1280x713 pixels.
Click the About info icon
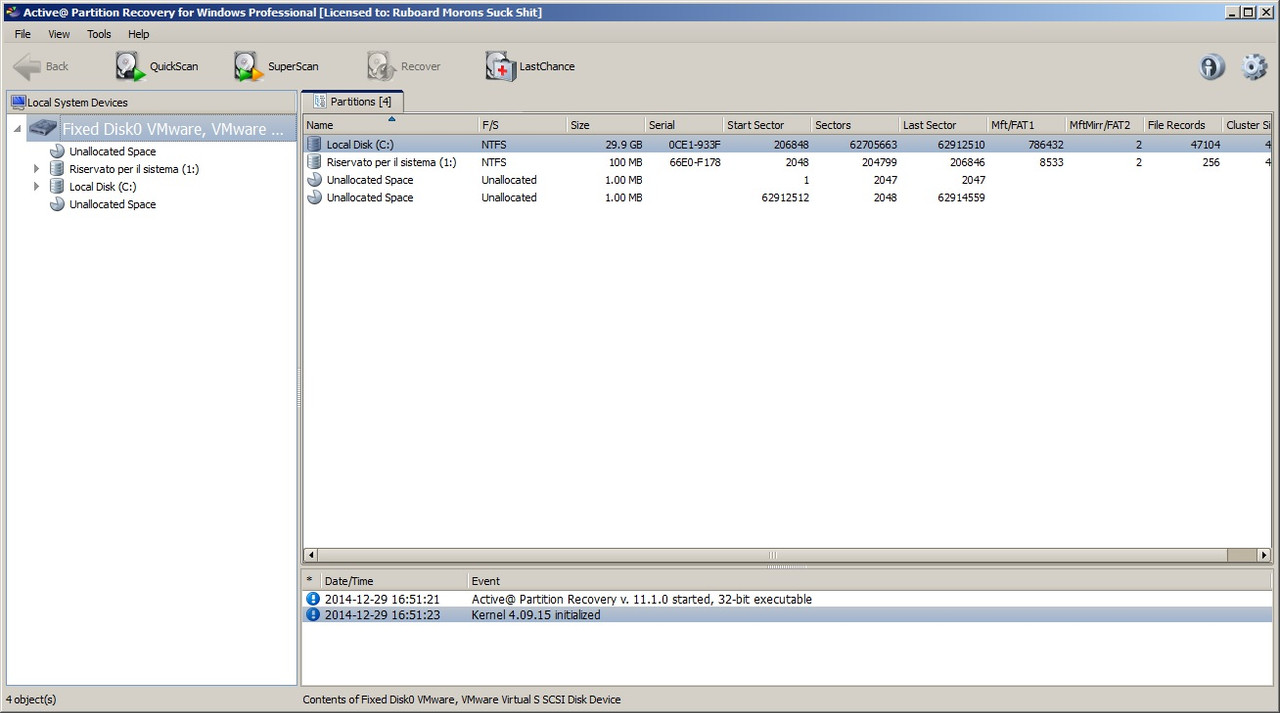1212,67
